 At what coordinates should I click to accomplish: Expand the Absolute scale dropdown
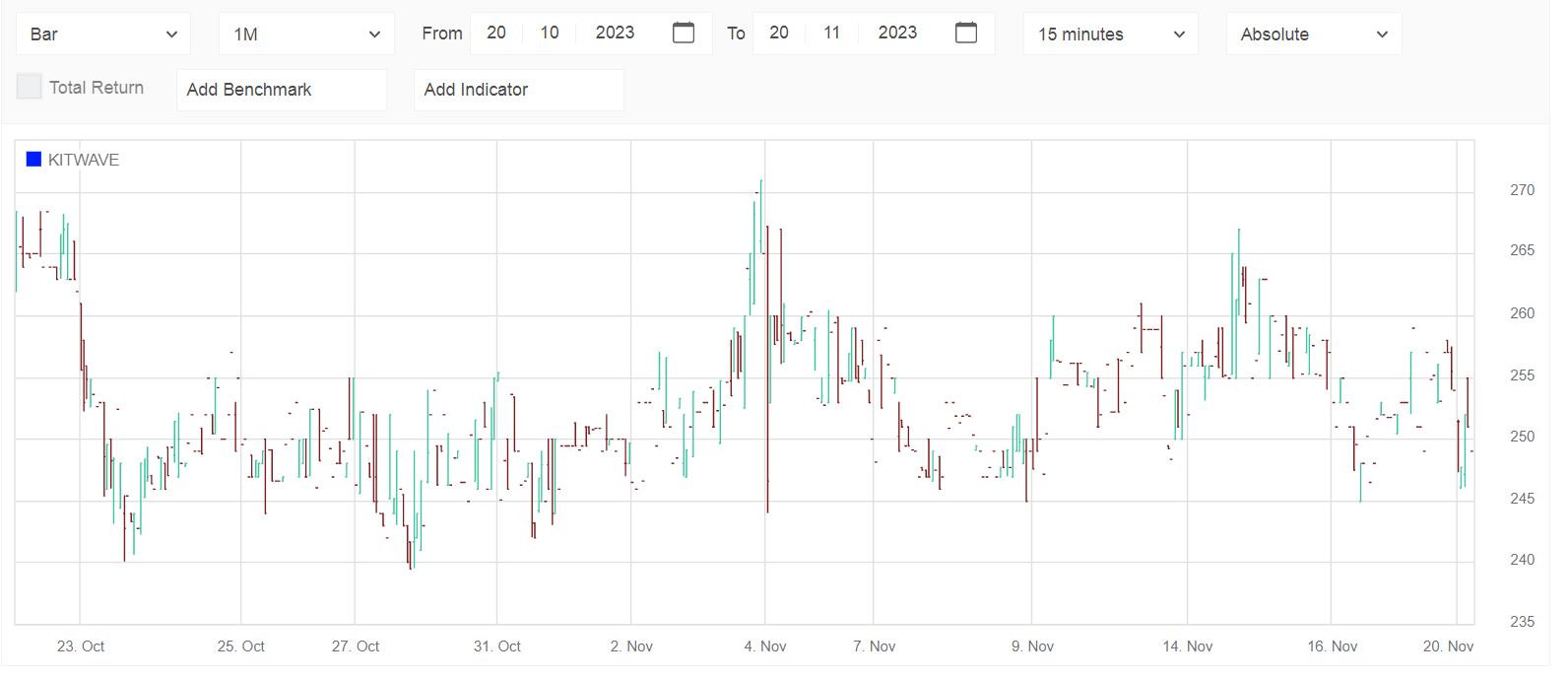coord(1314,34)
